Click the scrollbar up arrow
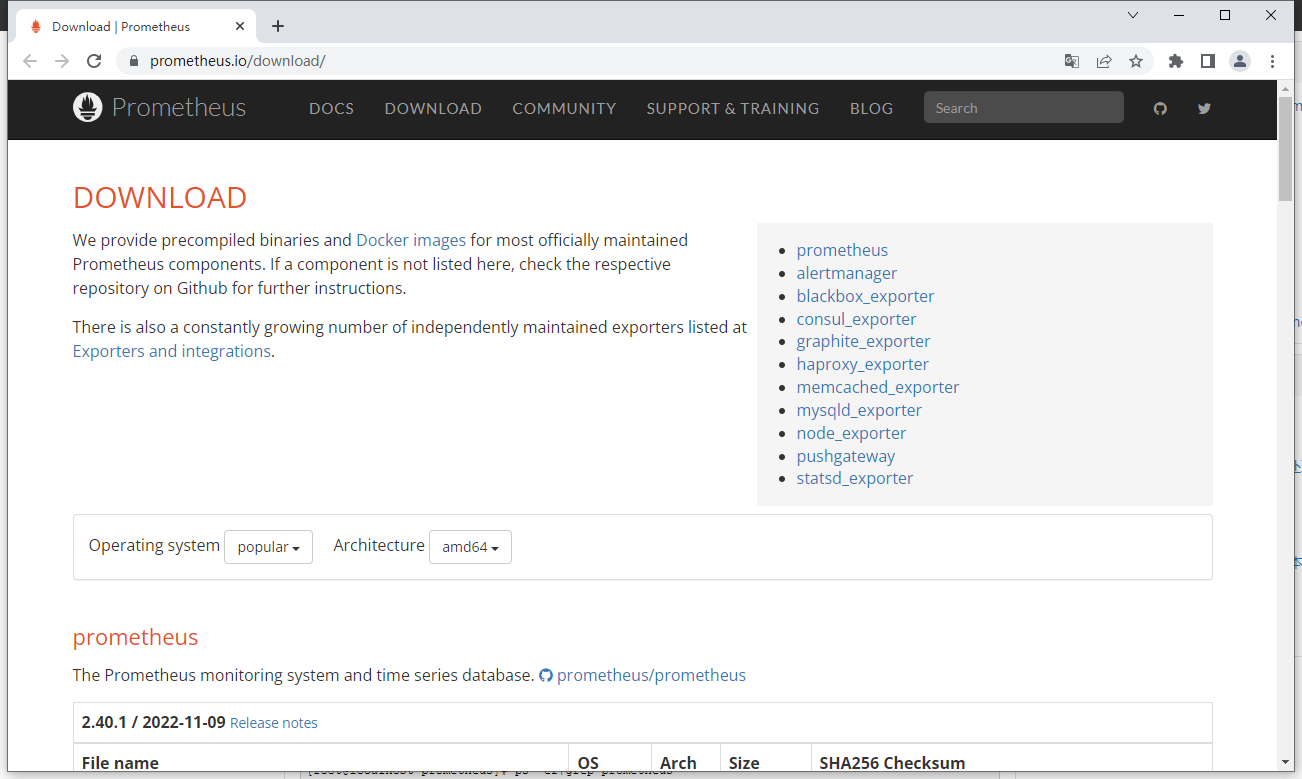 click(1286, 88)
